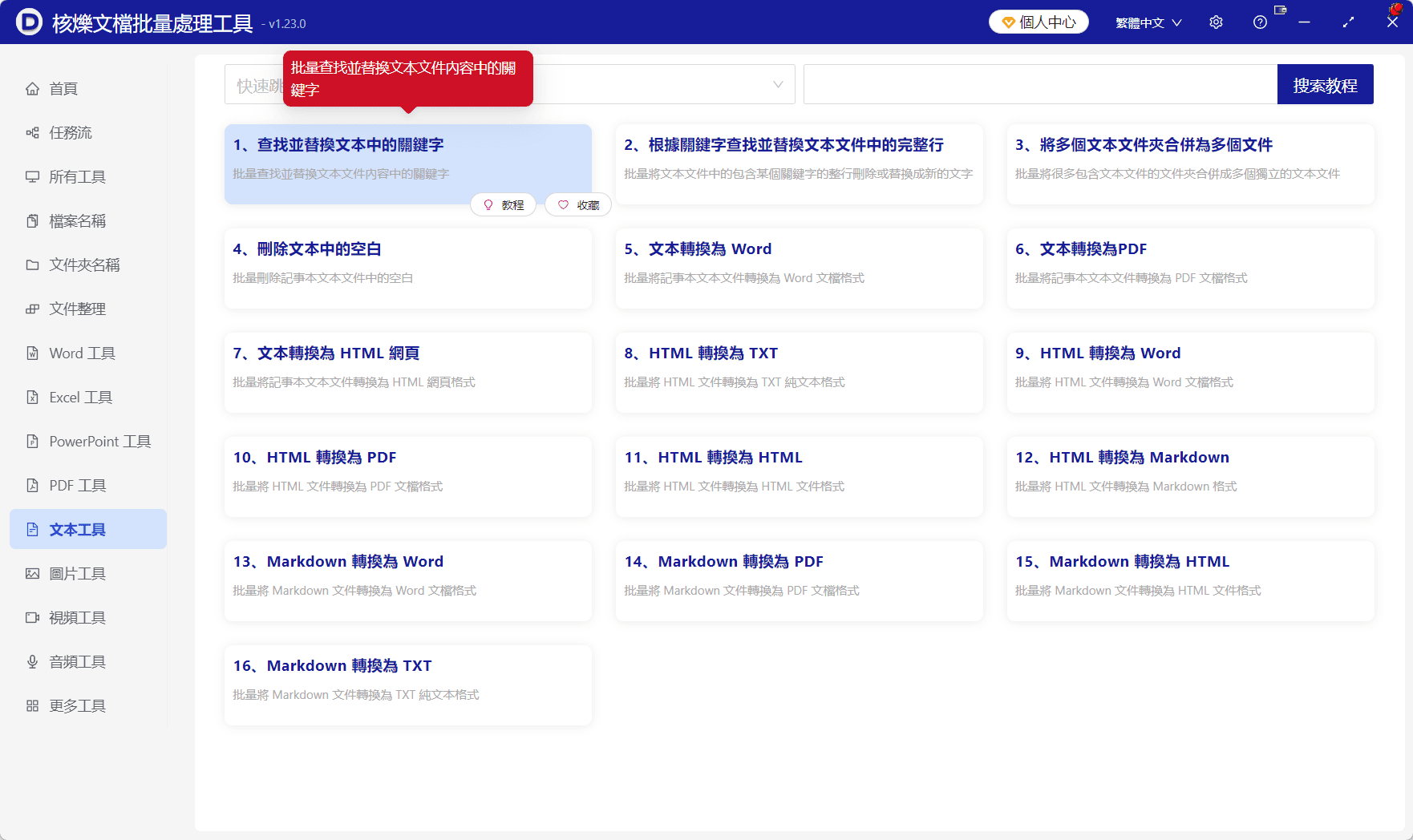Click the Excel 工具 spreadsheet icon
This screenshot has height=840, width=1413.
(x=32, y=398)
